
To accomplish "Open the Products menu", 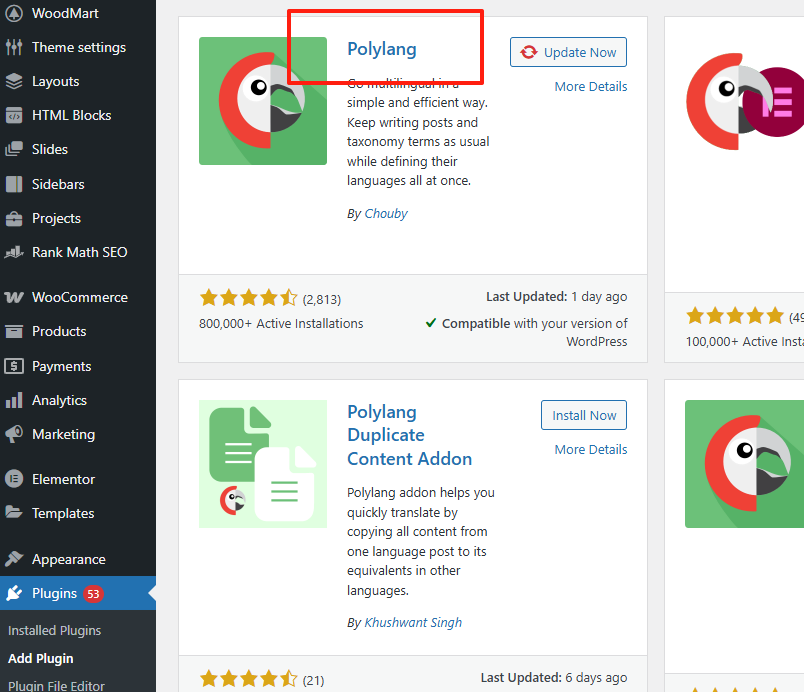I will (x=59, y=331).
